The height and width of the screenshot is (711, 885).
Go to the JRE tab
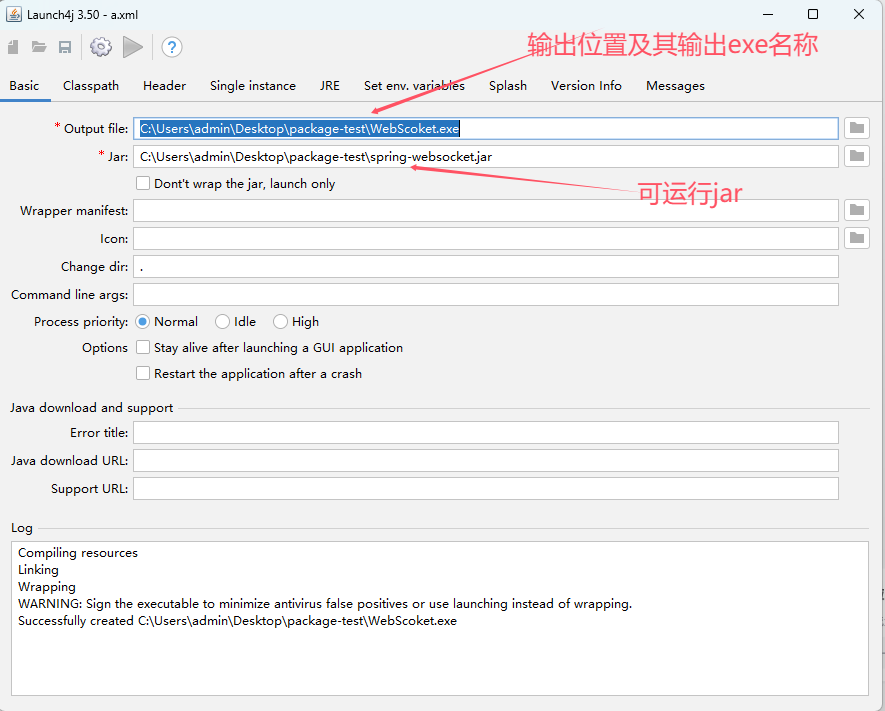pyautogui.click(x=330, y=86)
